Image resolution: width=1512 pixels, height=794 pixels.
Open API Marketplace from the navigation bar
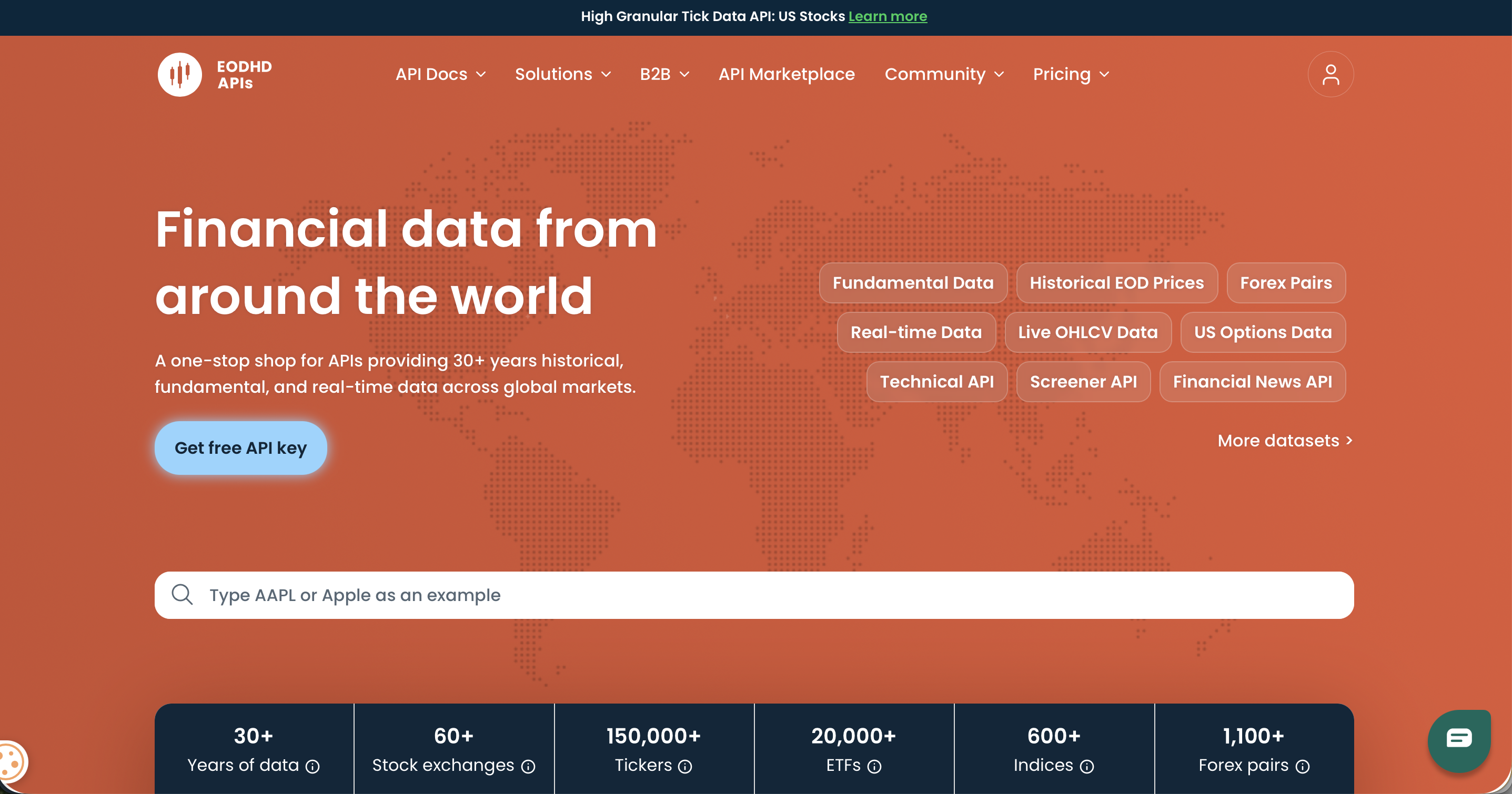[787, 75]
